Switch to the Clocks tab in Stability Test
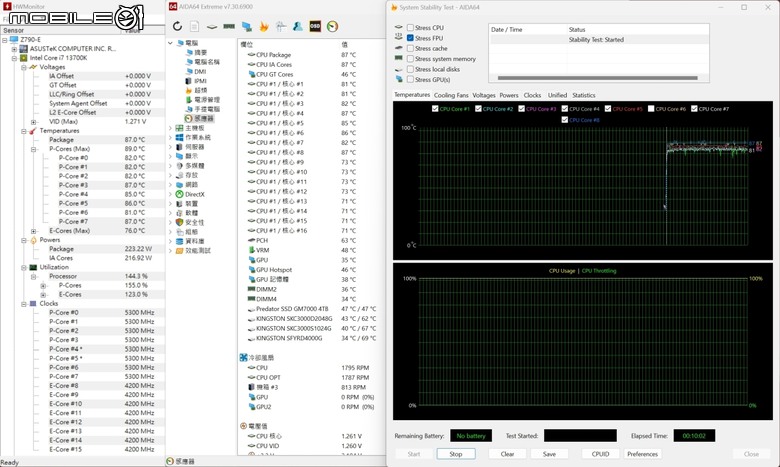Viewport: 780px width, 467px height. click(532, 95)
